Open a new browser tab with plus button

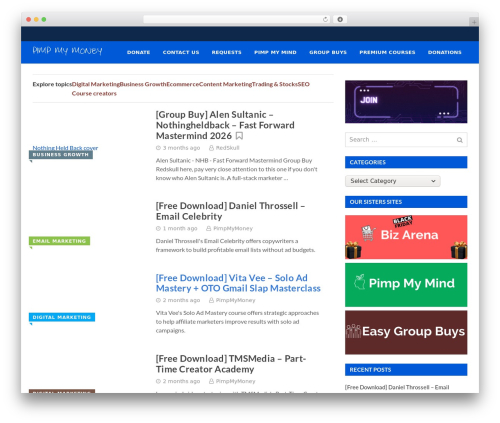(474, 22)
